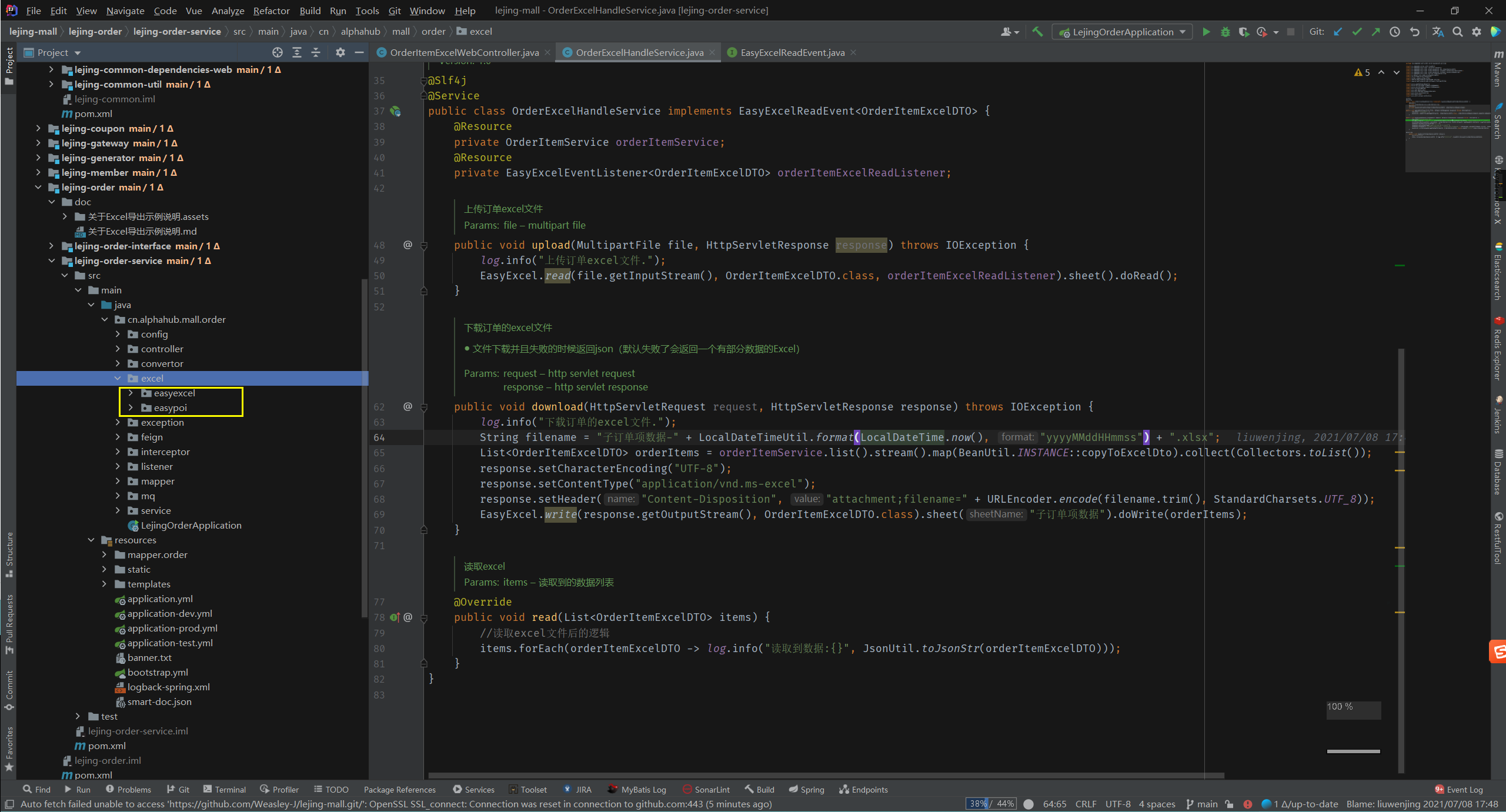Fold the upload method at line 48

point(424,245)
